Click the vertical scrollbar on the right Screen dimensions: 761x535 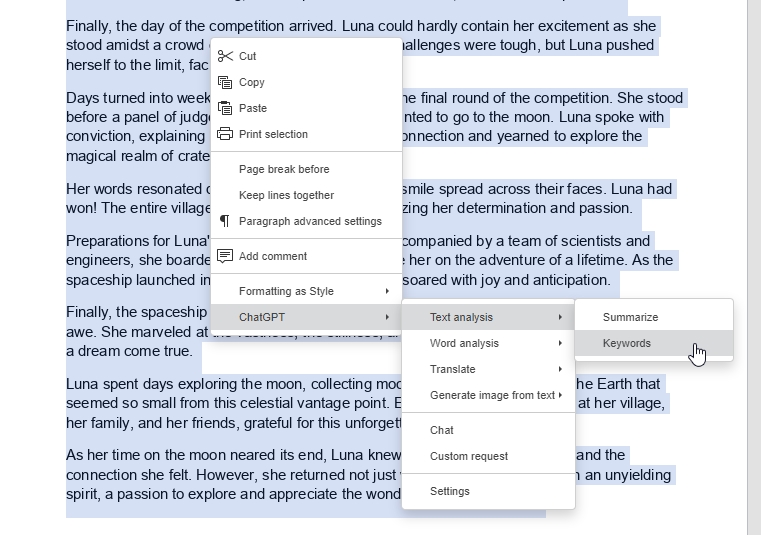[x=754, y=267]
